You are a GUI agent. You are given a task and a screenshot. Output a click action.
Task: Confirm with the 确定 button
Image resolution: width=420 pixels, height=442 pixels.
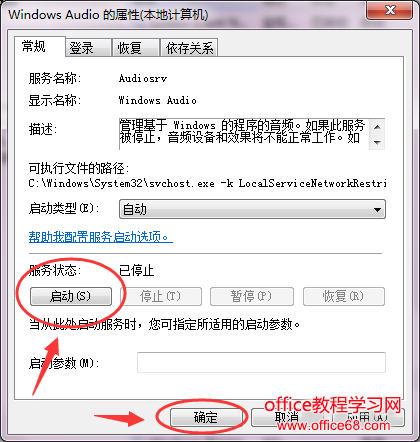pos(206,417)
